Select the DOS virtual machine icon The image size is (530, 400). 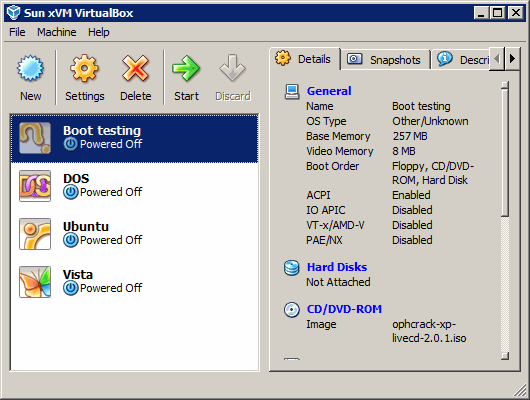point(35,186)
